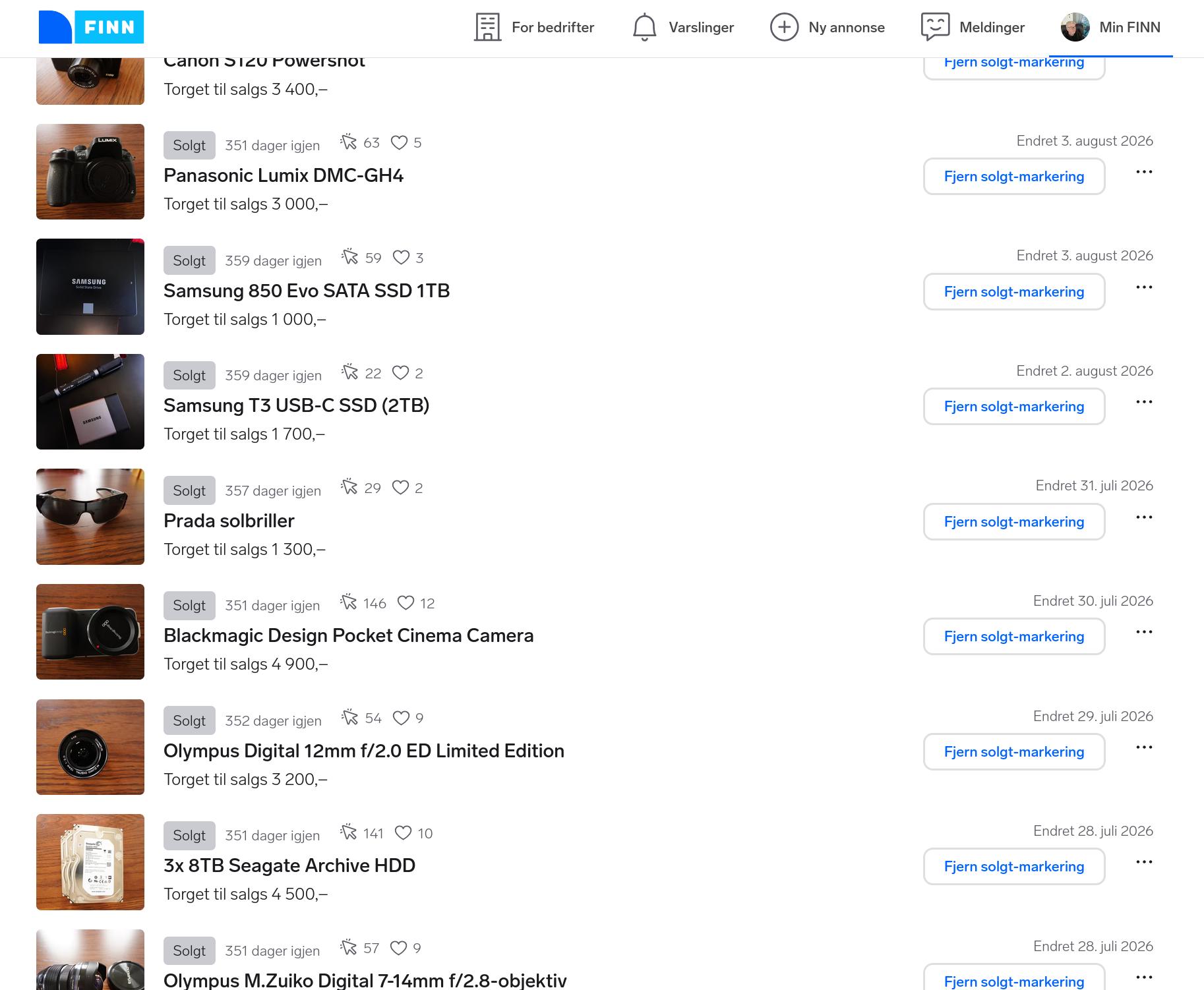This screenshot has height=990, width=1204.
Task: Click the clicks icon on 3x 8TB Seagate listing
Action: click(349, 832)
